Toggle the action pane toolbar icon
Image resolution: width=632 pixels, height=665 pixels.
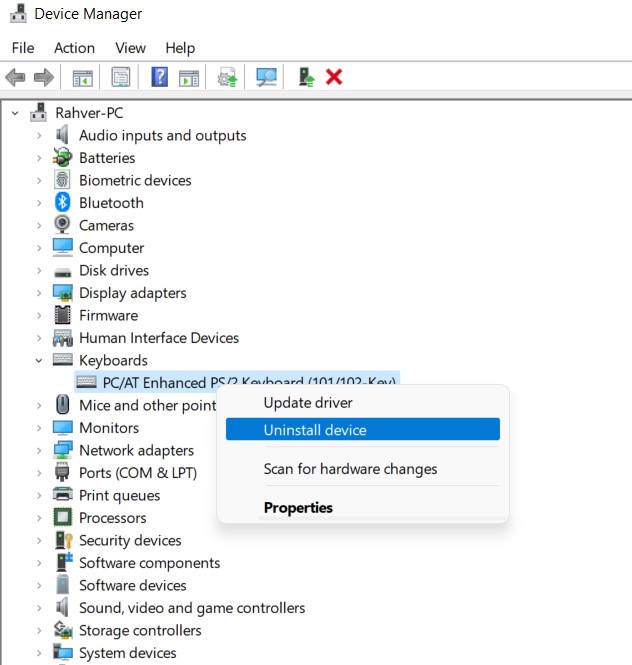point(189,78)
